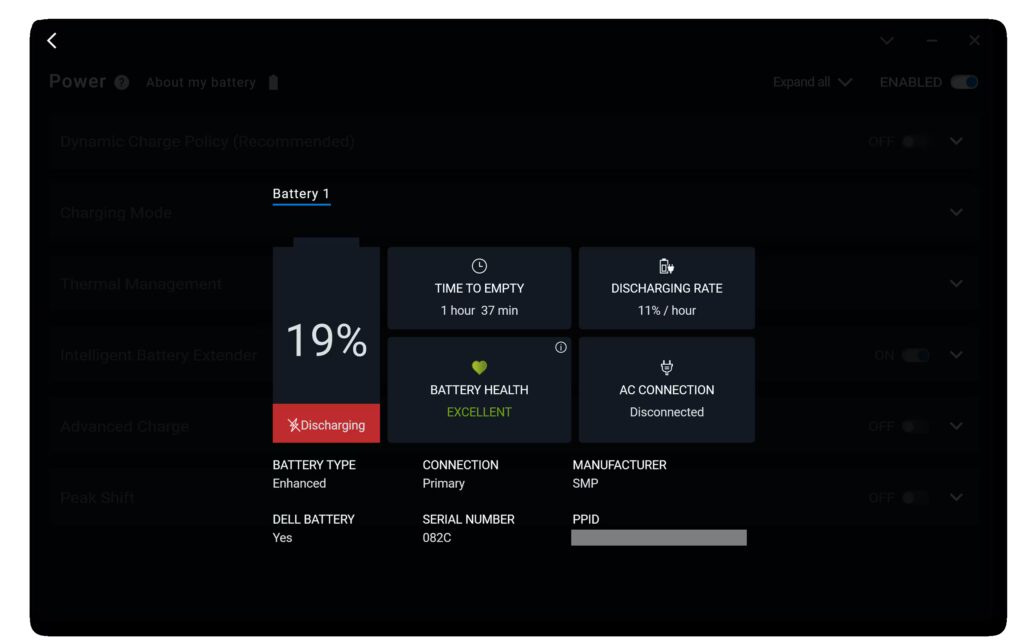Click the red Discharging status button
This screenshot has width=1024, height=640.
tap(326, 424)
